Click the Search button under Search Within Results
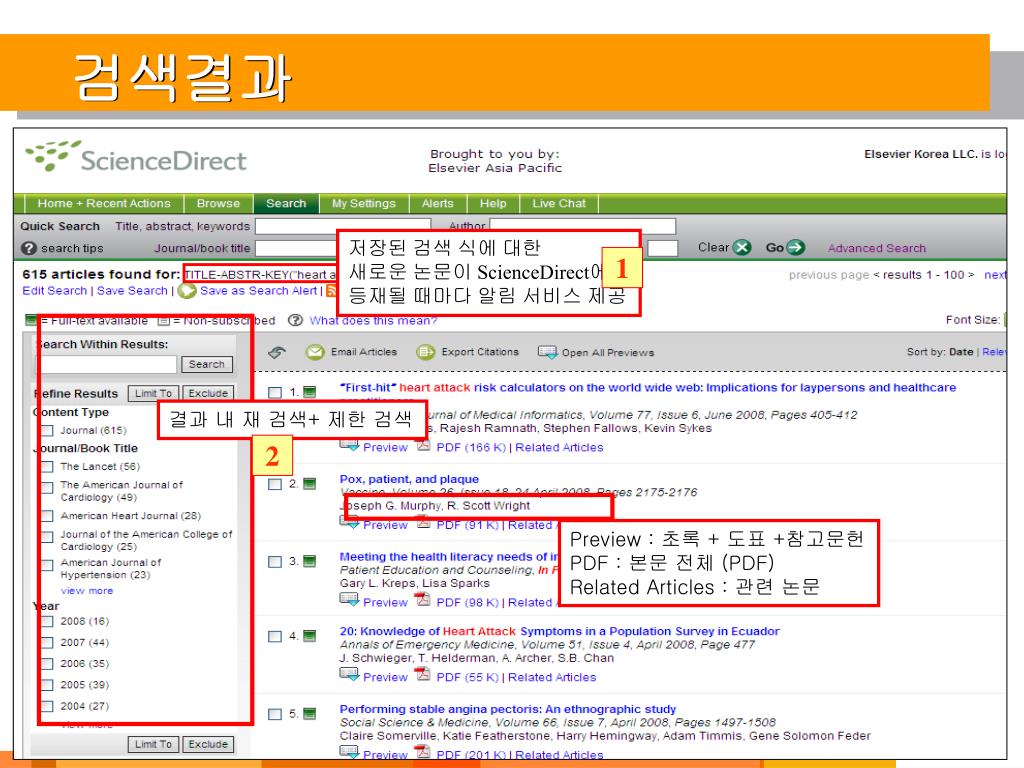The width and height of the screenshot is (1024, 768). pyautogui.click(x=206, y=364)
